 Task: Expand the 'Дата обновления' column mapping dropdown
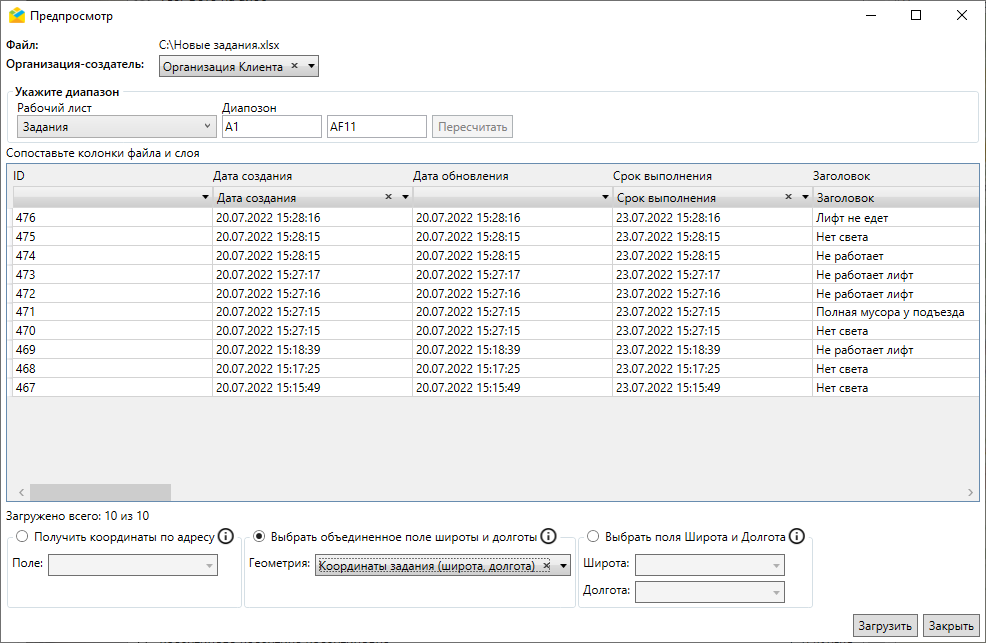pyautogui.click(x=605, y=198)
